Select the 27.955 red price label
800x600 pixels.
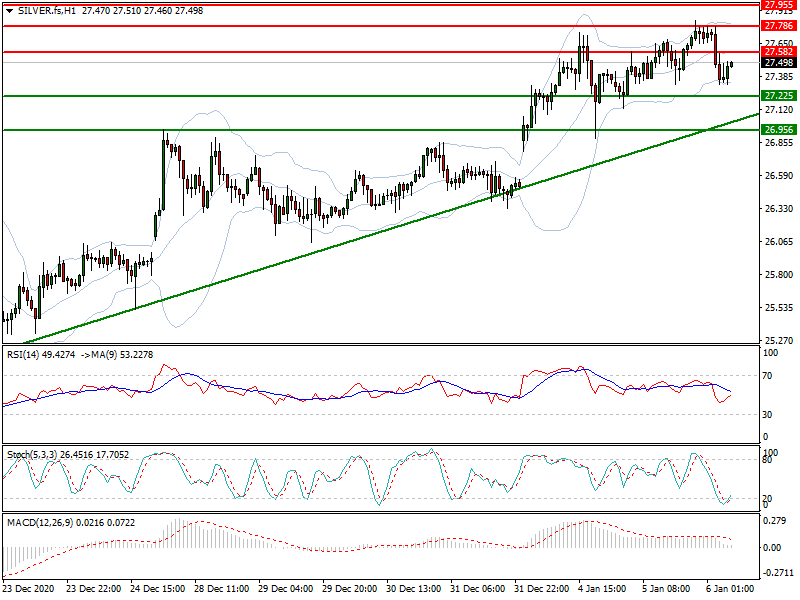[779, 5]
